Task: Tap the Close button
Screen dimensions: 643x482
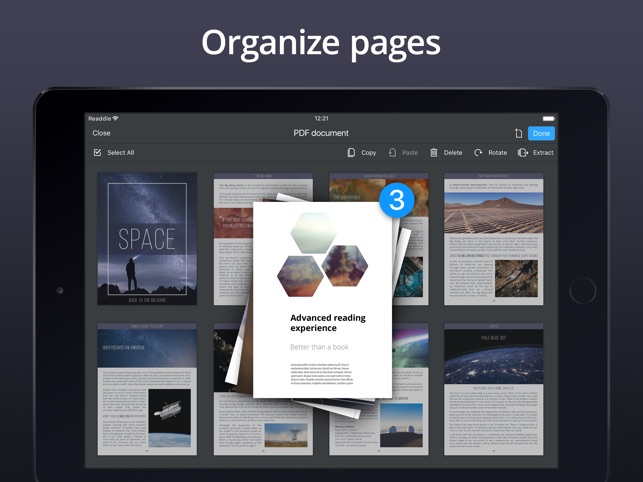Action: point(101,133)
